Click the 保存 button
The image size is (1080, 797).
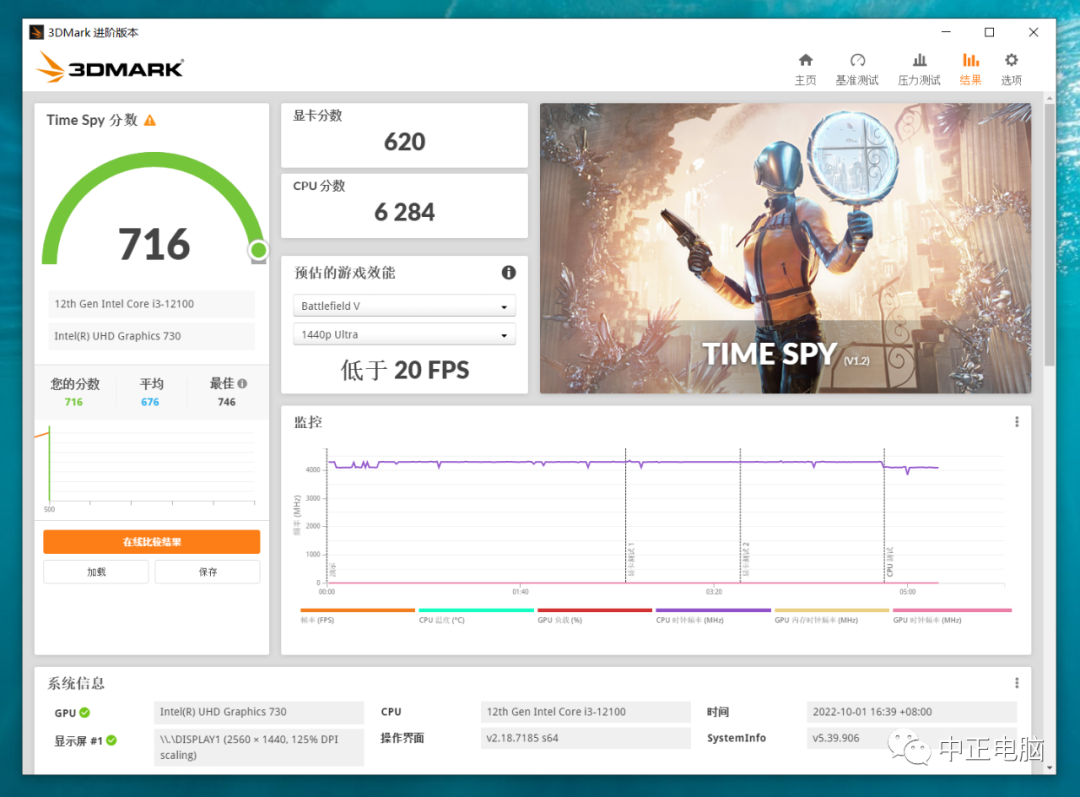point(207,572)
